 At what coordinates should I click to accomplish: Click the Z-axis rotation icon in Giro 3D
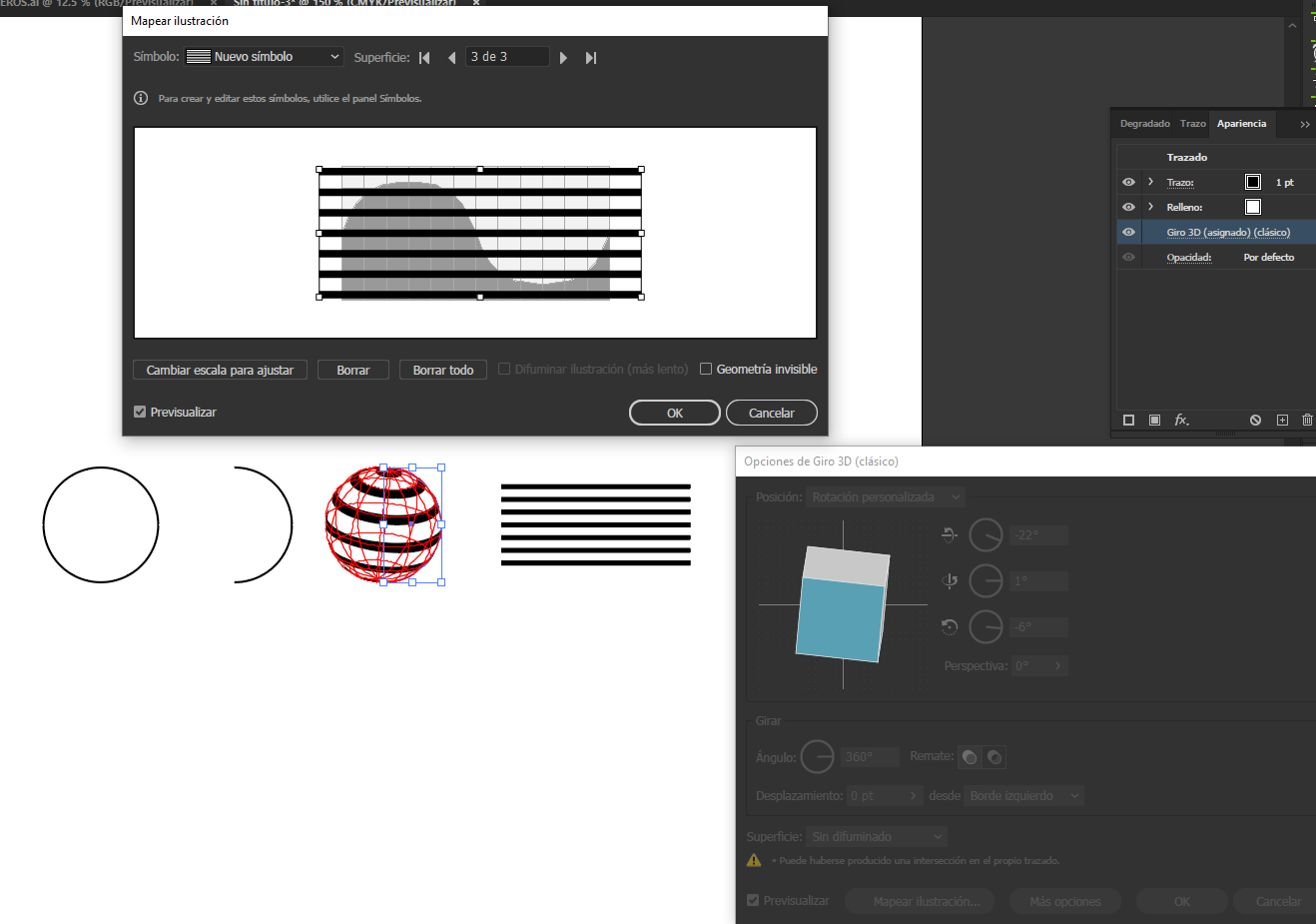950,627
